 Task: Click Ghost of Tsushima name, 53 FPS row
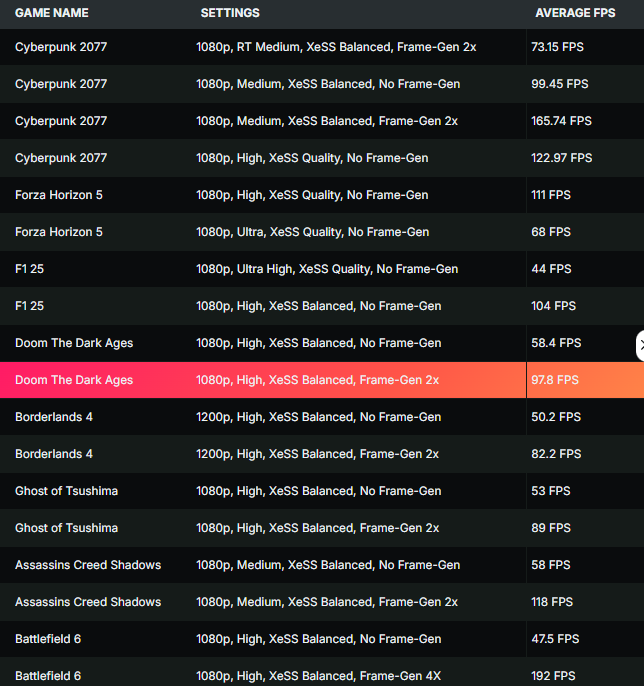tap(66, 491)
